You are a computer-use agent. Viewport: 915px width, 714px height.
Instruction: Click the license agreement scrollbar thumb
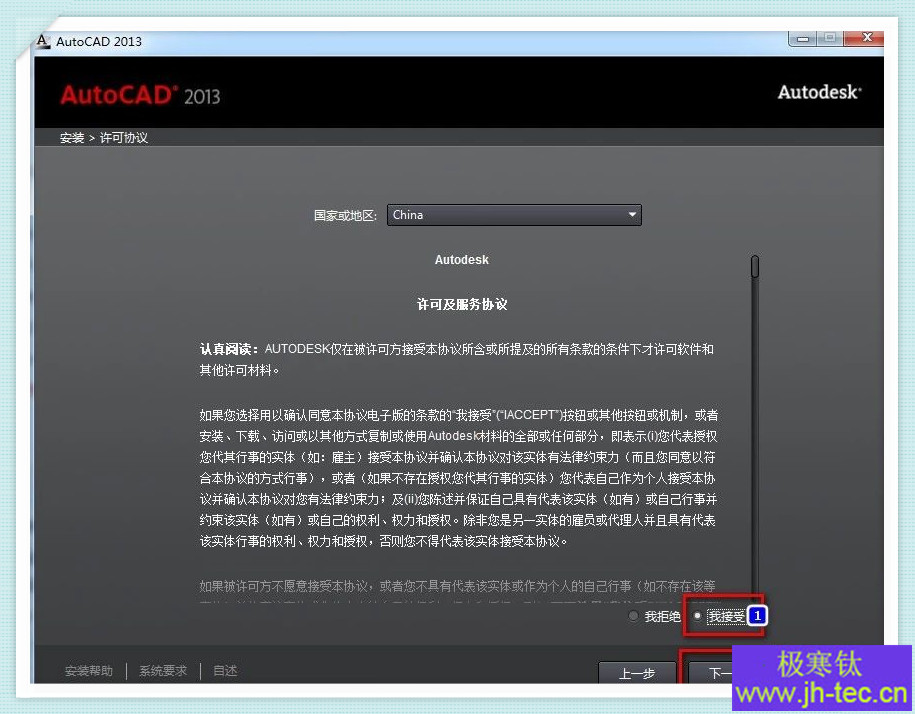tap(755, 267)
